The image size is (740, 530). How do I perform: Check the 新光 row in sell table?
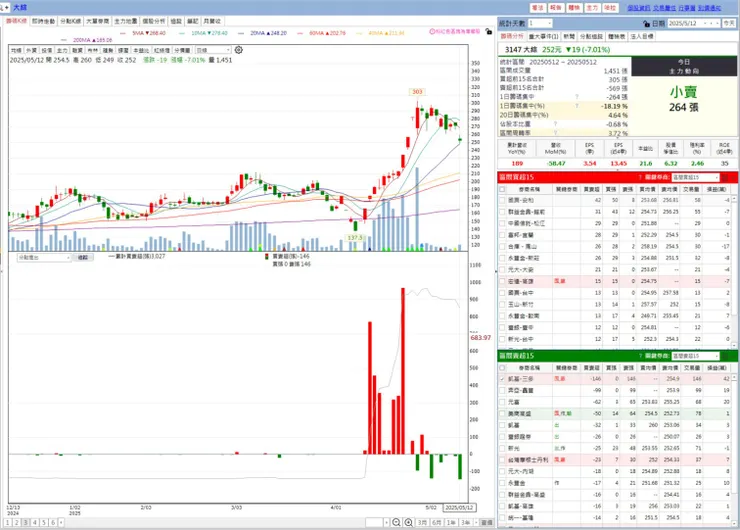coord(502,448)
